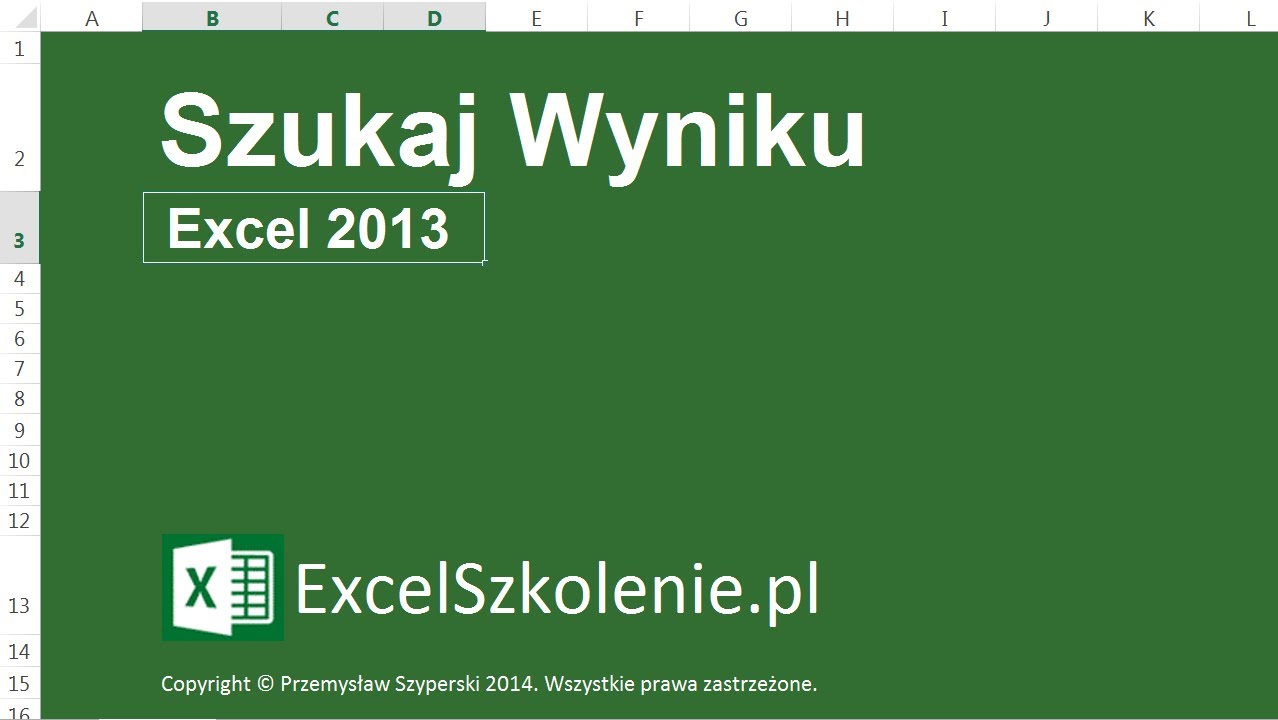
Task: Select column A header
Action: 92,17
